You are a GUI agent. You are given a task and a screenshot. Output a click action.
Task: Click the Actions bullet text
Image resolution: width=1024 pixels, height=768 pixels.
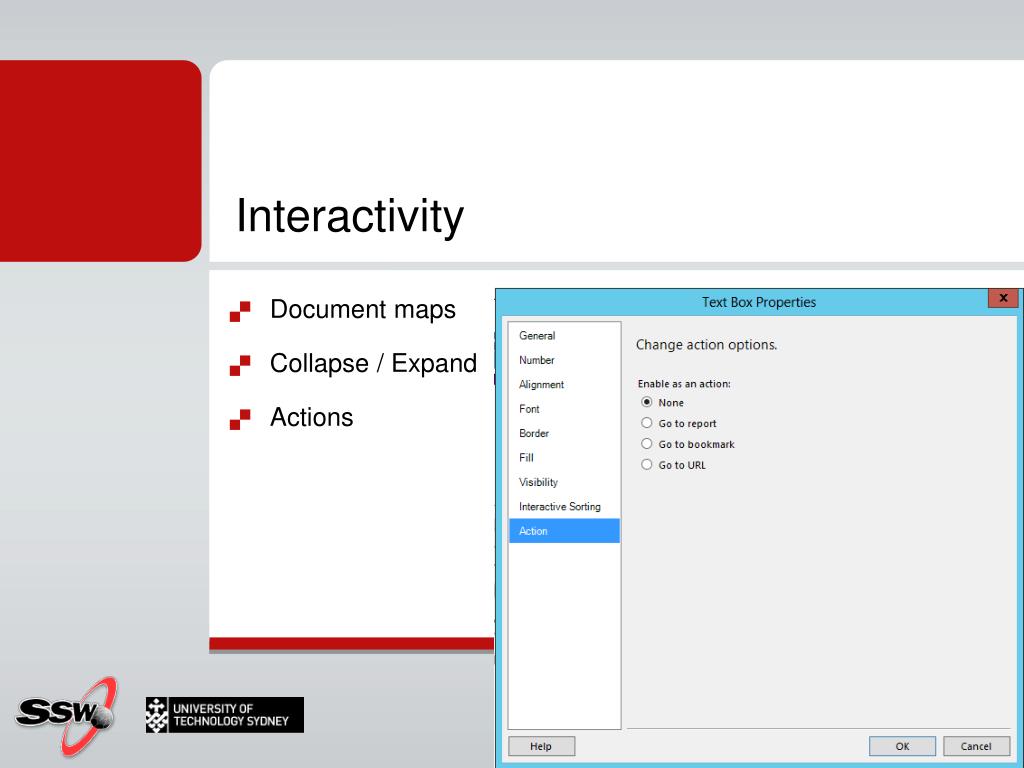312,417
